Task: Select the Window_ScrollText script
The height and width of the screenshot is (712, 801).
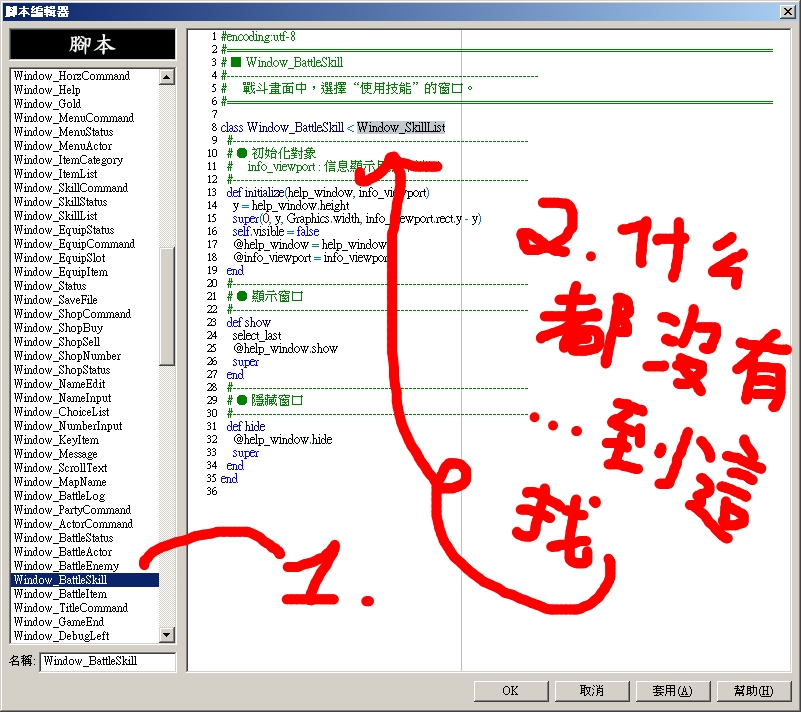Action: (85, 468)
